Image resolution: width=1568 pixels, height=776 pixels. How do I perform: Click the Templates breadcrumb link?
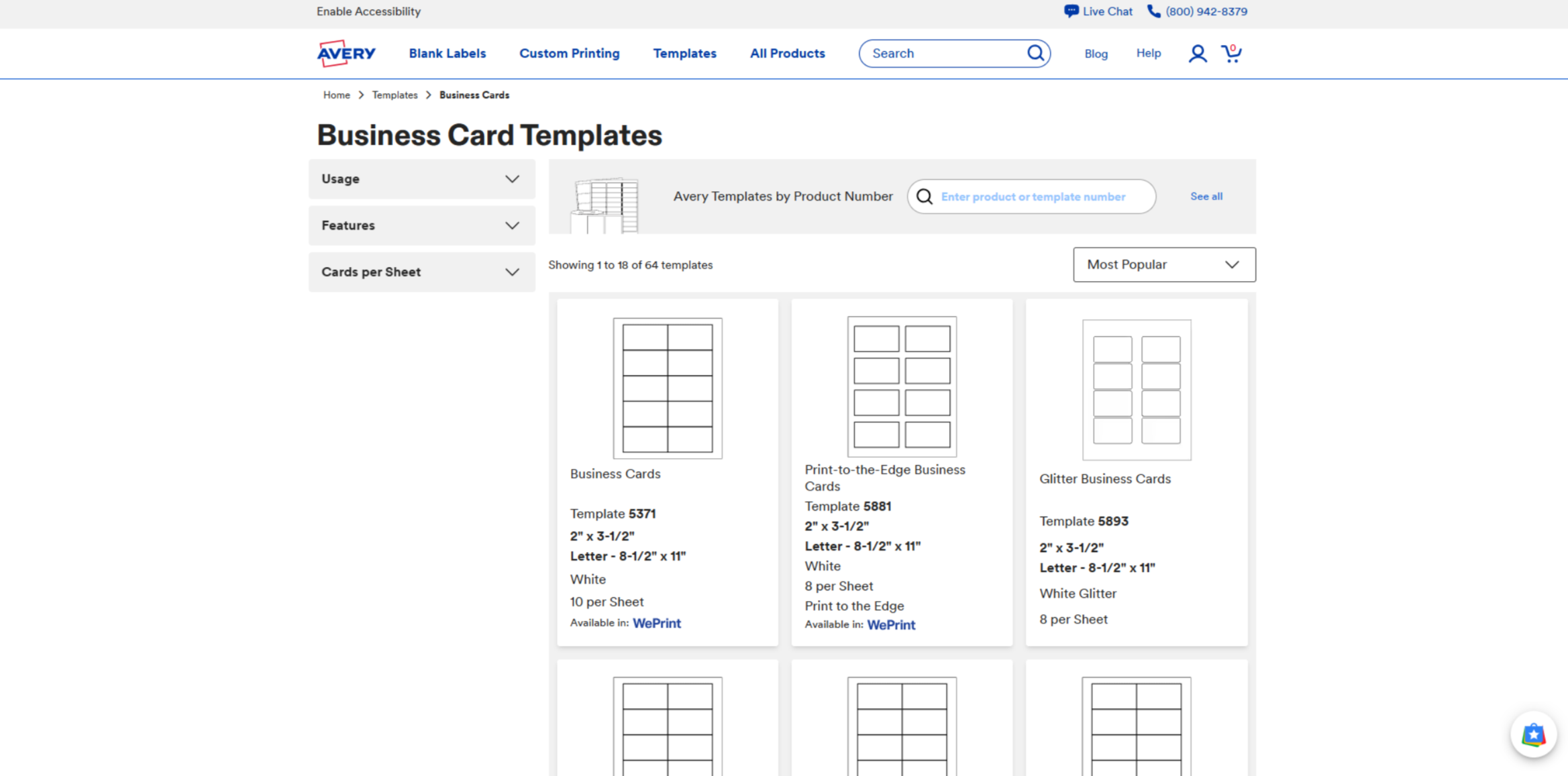pos(395,95)
